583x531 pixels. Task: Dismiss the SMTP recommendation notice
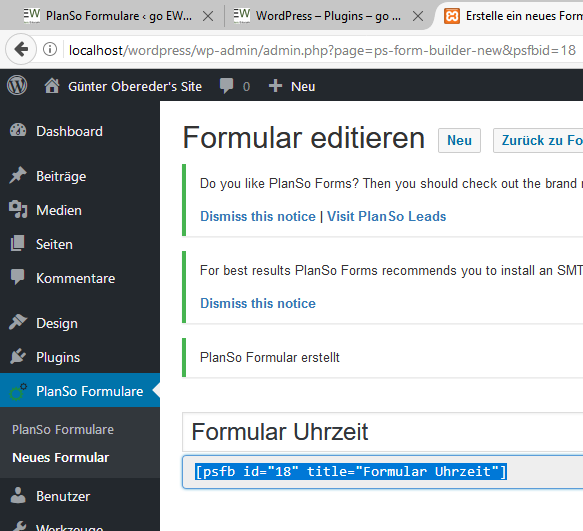pyautogui.click(x=258, y=303)
